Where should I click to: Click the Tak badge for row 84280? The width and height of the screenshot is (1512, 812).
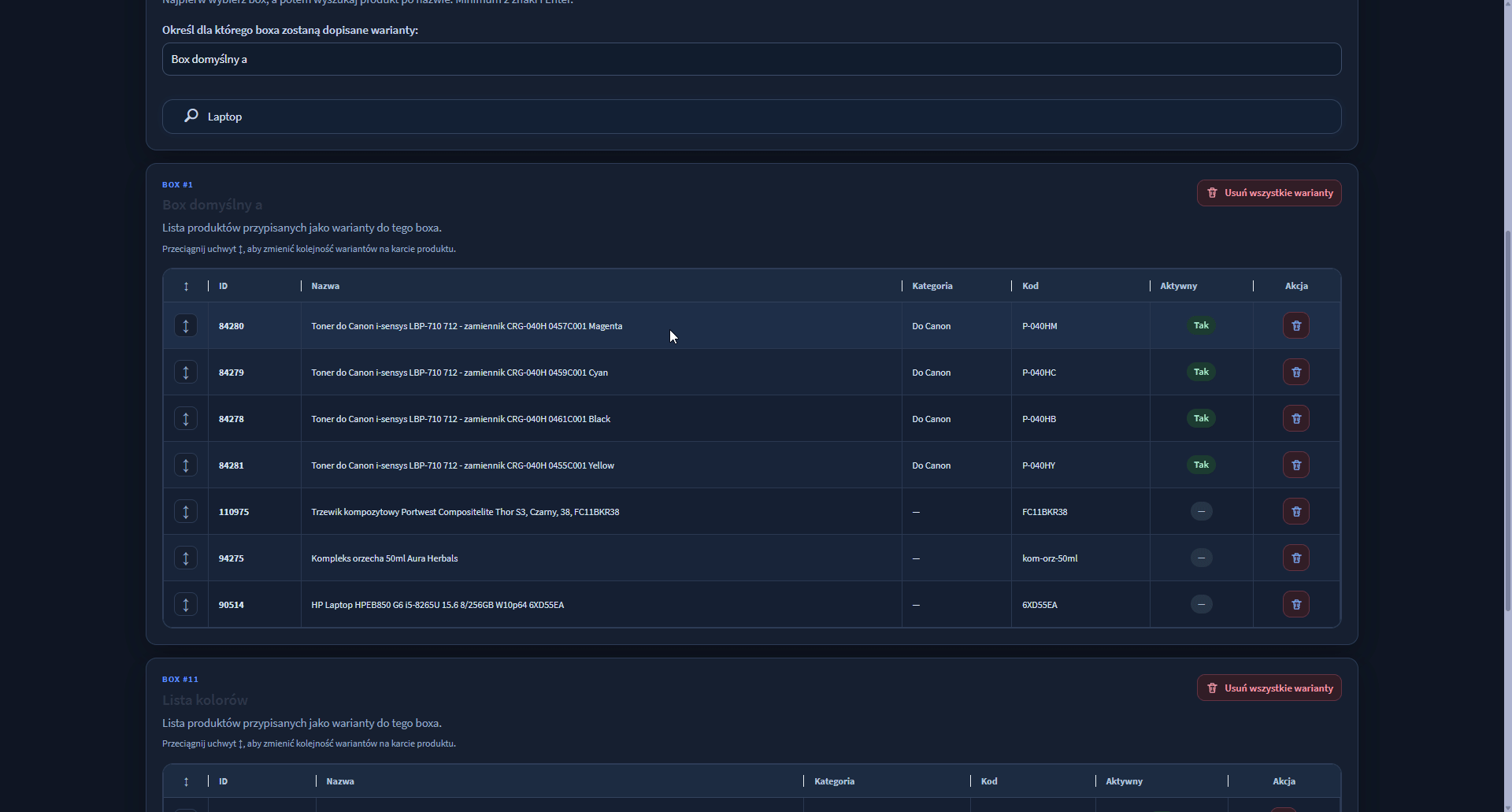point(1201,325)
